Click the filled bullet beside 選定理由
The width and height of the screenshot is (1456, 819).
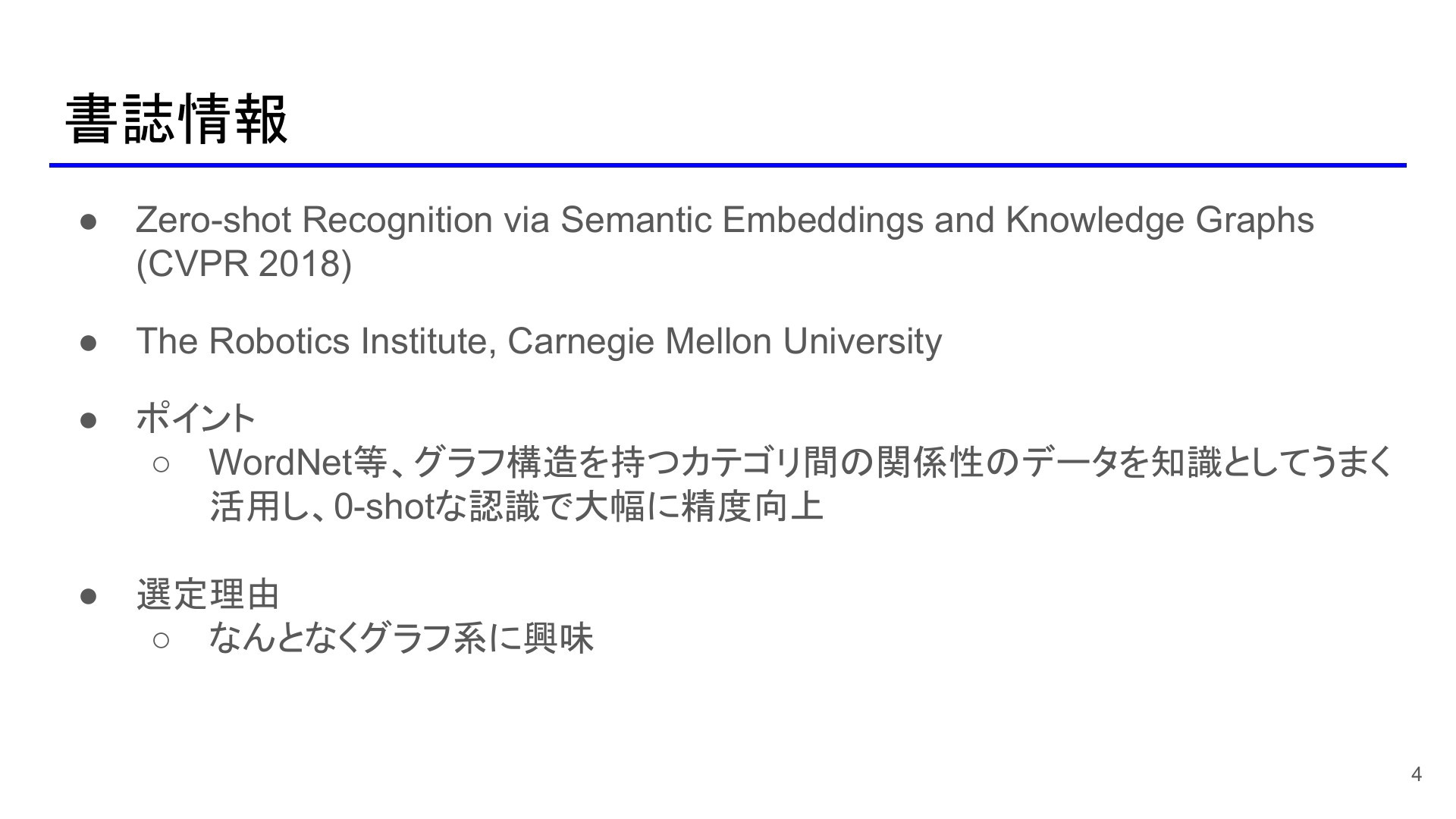pos(89,595)
